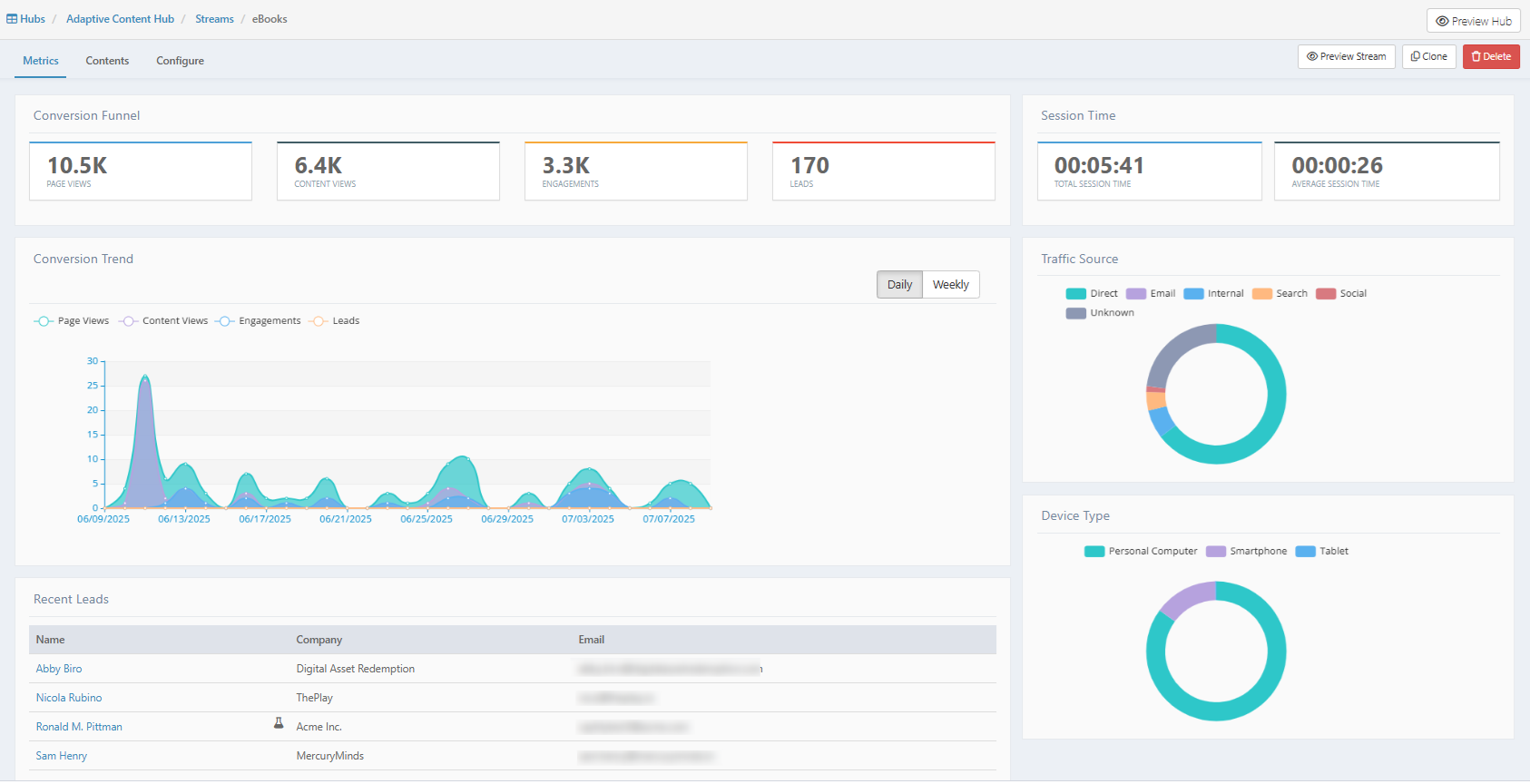1530x784 pixels.
Task: Toggle Page Views series in trend legend
Action: click(x=72, y=321)
